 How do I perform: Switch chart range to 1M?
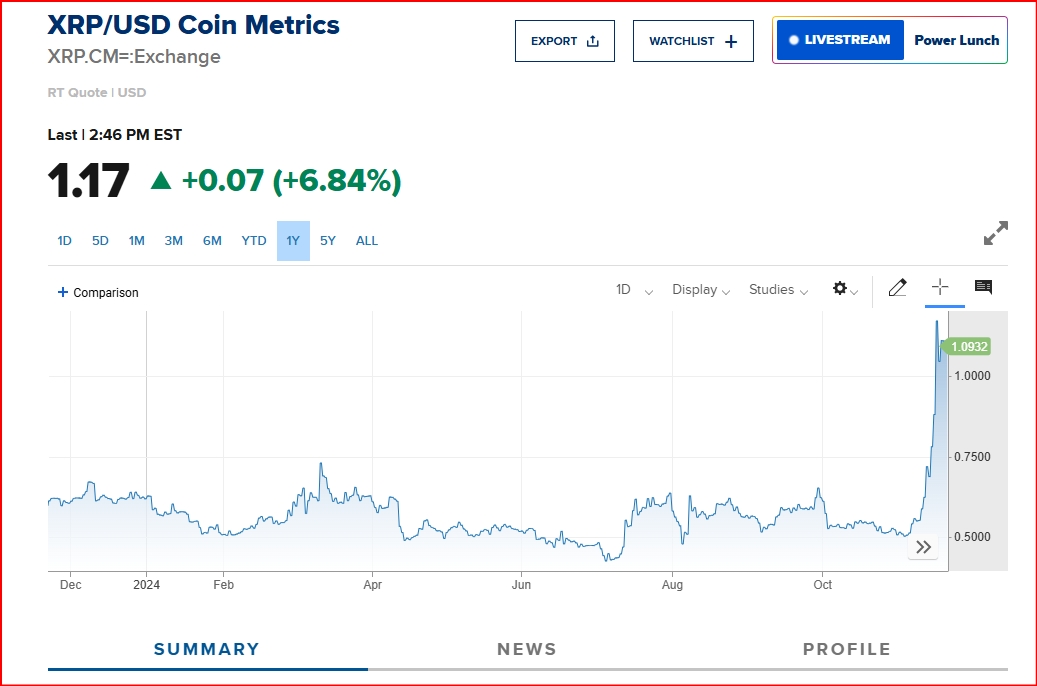[x=137, y=241]
